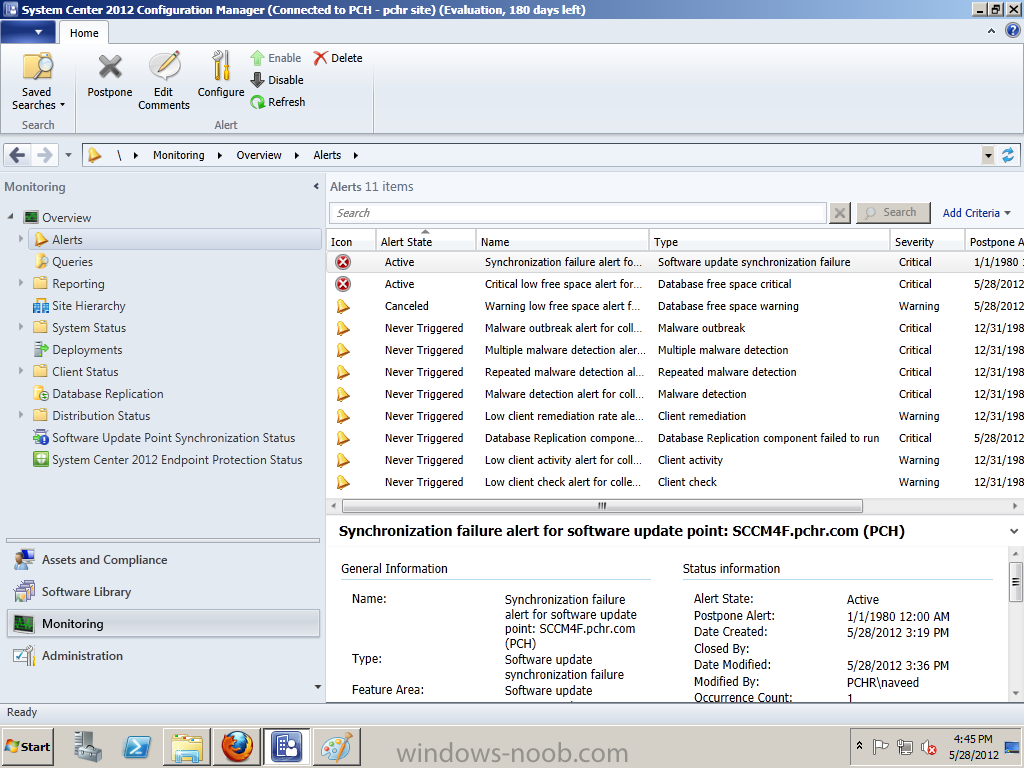Minimize the ribbon with the caret
The image size is (1024, 768).
click(991, 31)
